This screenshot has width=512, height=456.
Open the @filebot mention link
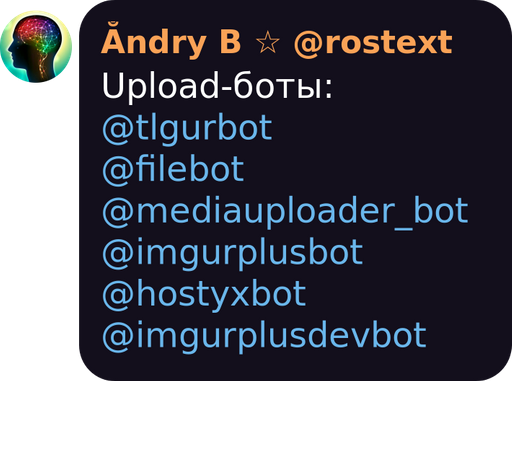(173, 169)
